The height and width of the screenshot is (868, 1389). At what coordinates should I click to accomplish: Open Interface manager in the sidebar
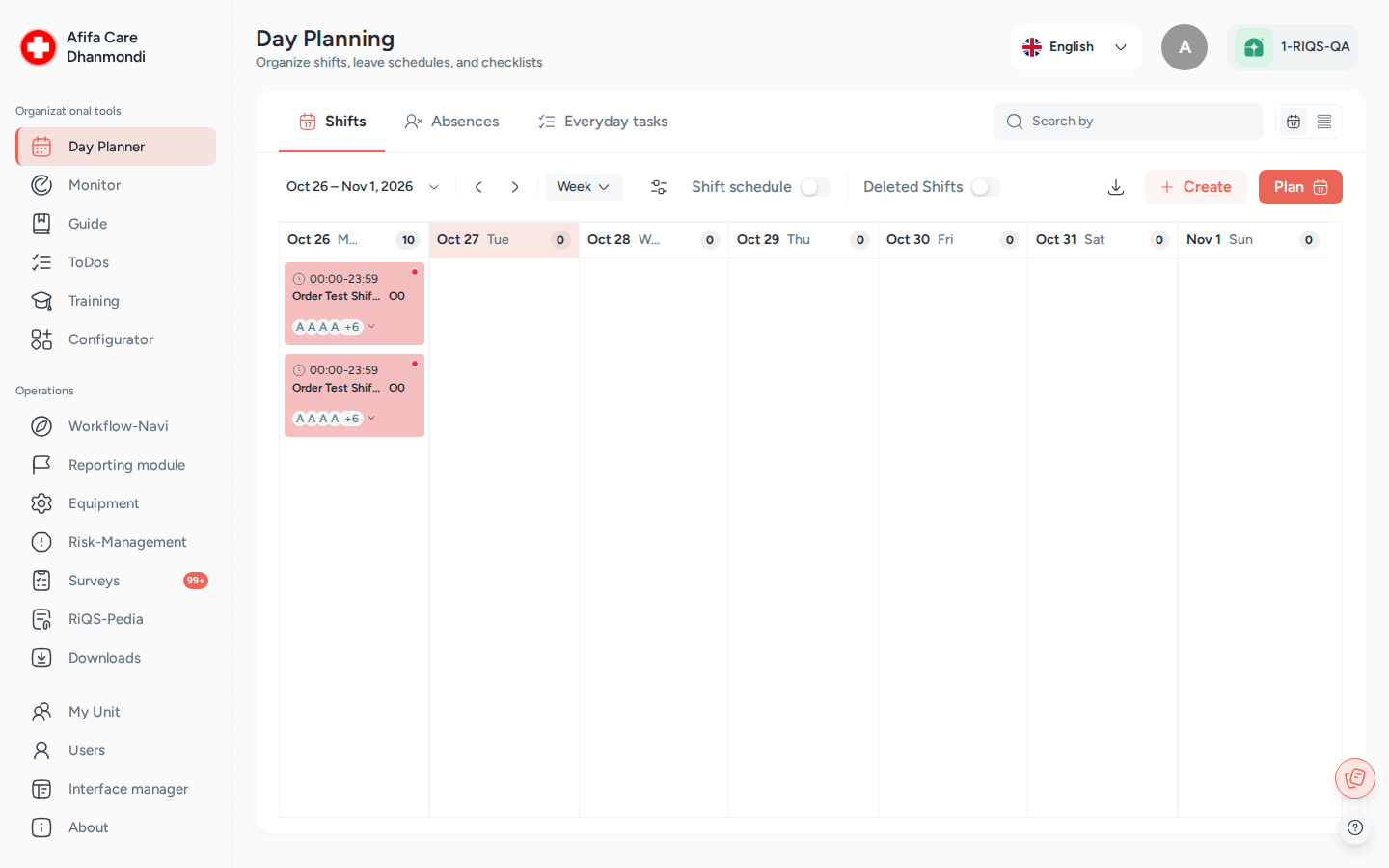116,789
